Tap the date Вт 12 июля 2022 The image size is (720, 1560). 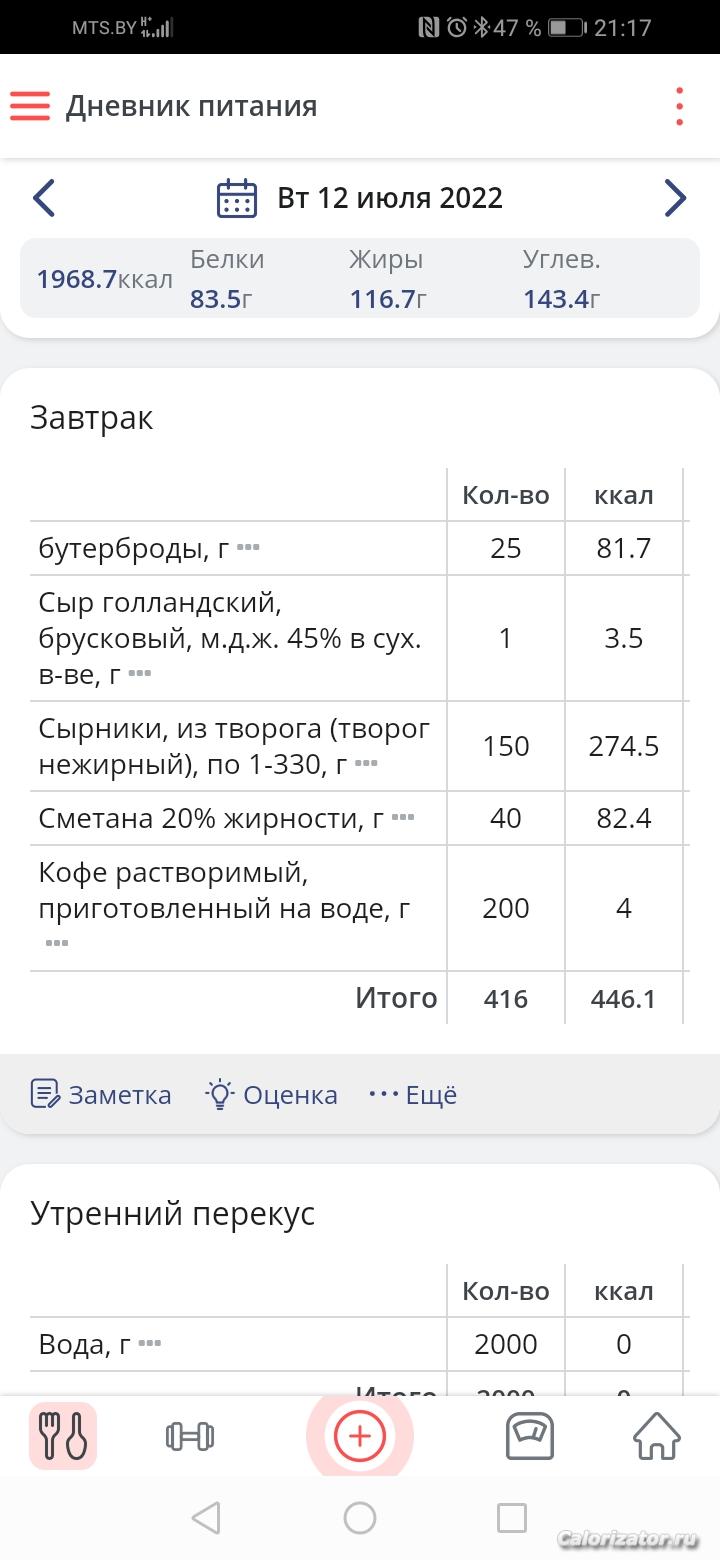click(390, 198)
